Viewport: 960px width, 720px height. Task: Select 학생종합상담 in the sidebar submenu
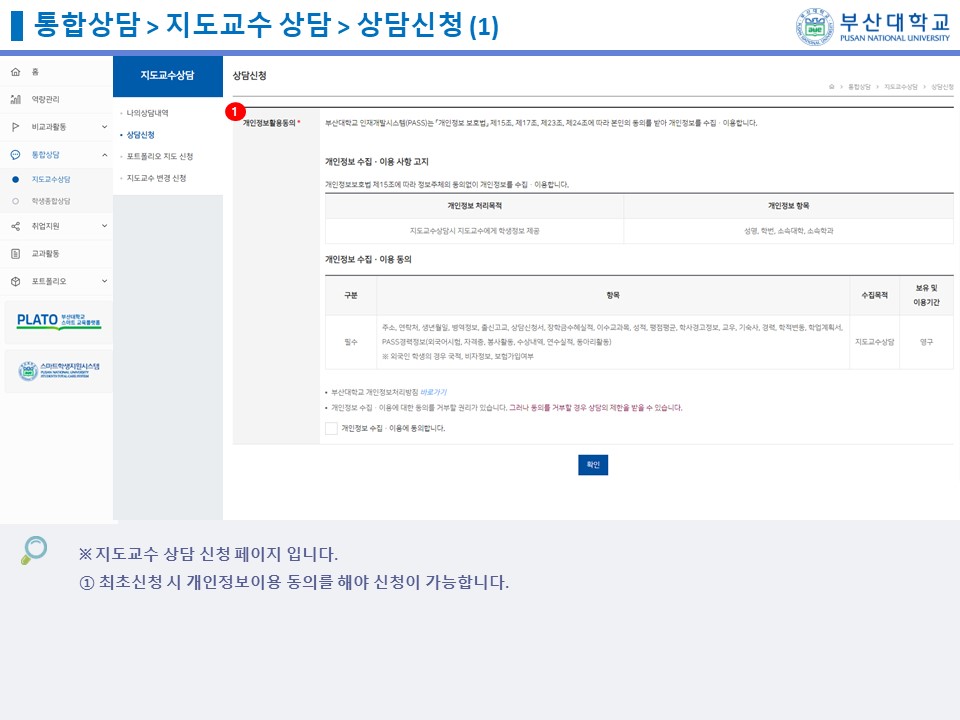pyautogui.click(x=51, y=201)
